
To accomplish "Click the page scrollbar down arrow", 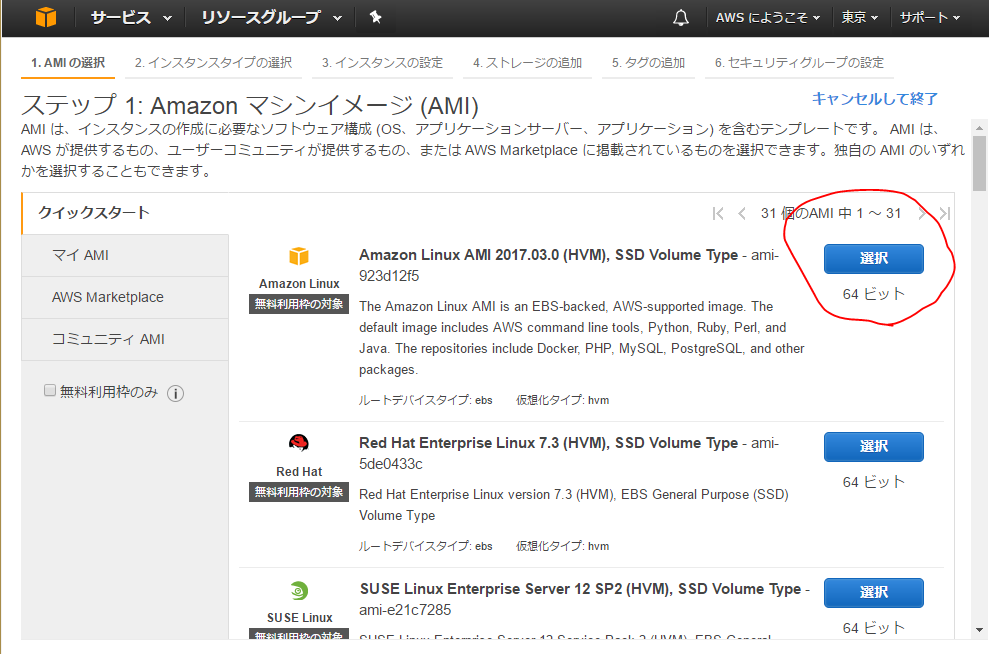I will (979, 629).
